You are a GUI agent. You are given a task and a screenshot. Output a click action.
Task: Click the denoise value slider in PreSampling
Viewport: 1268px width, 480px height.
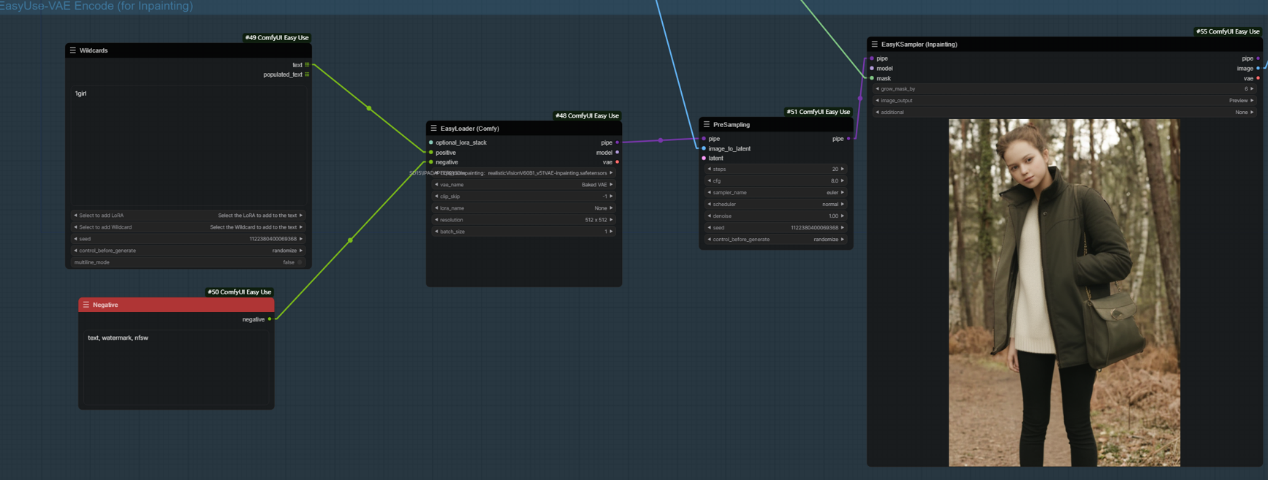[x=776, y=216]
